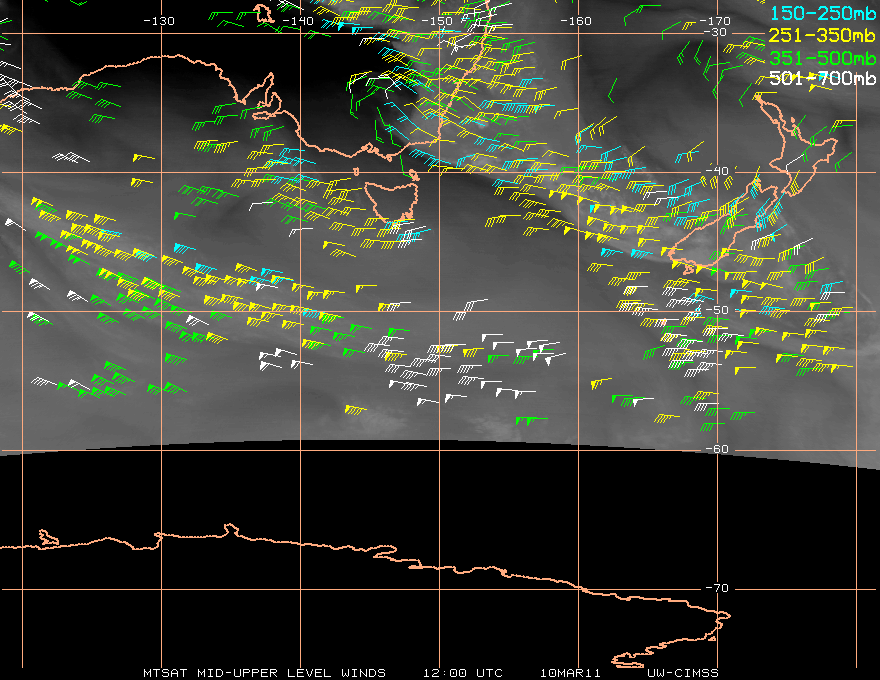Click the 351-500mb green legend label

pyautogui.click(x=822, y=58)
